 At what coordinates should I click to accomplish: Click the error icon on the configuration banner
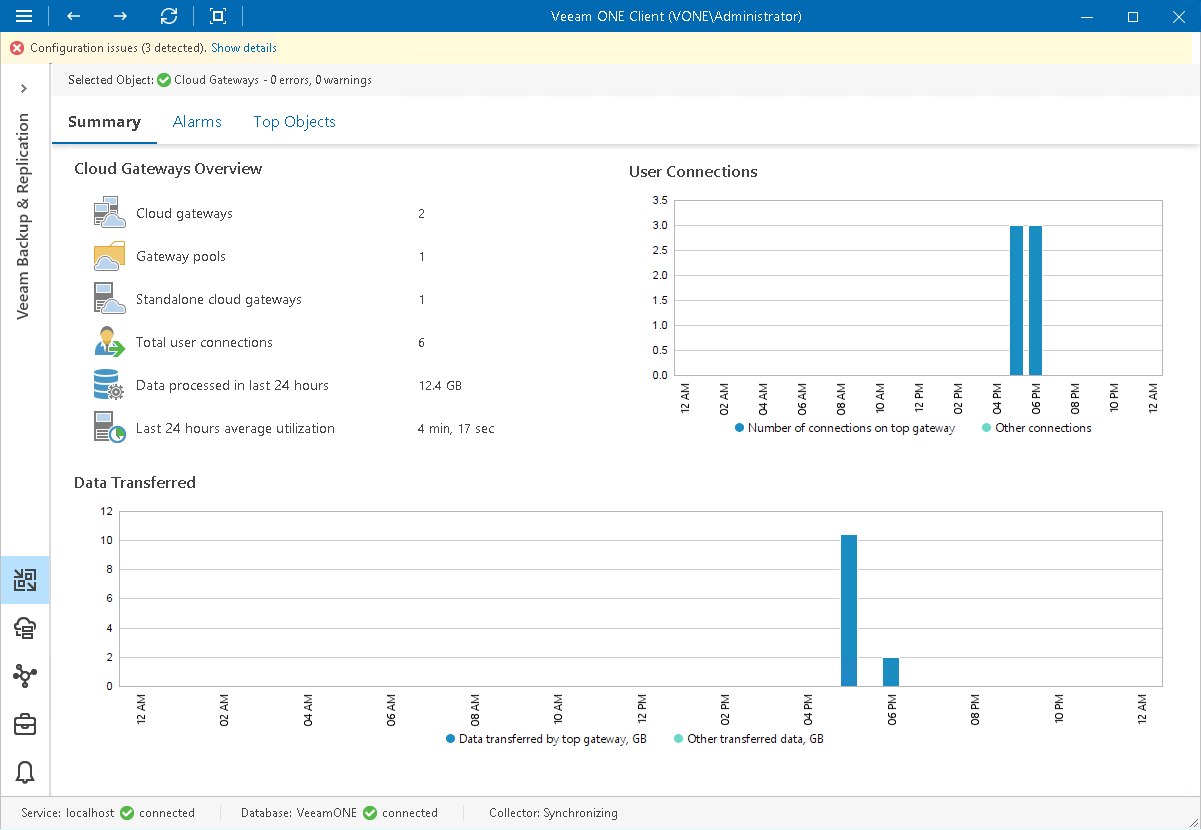click(x=16, y=47)
